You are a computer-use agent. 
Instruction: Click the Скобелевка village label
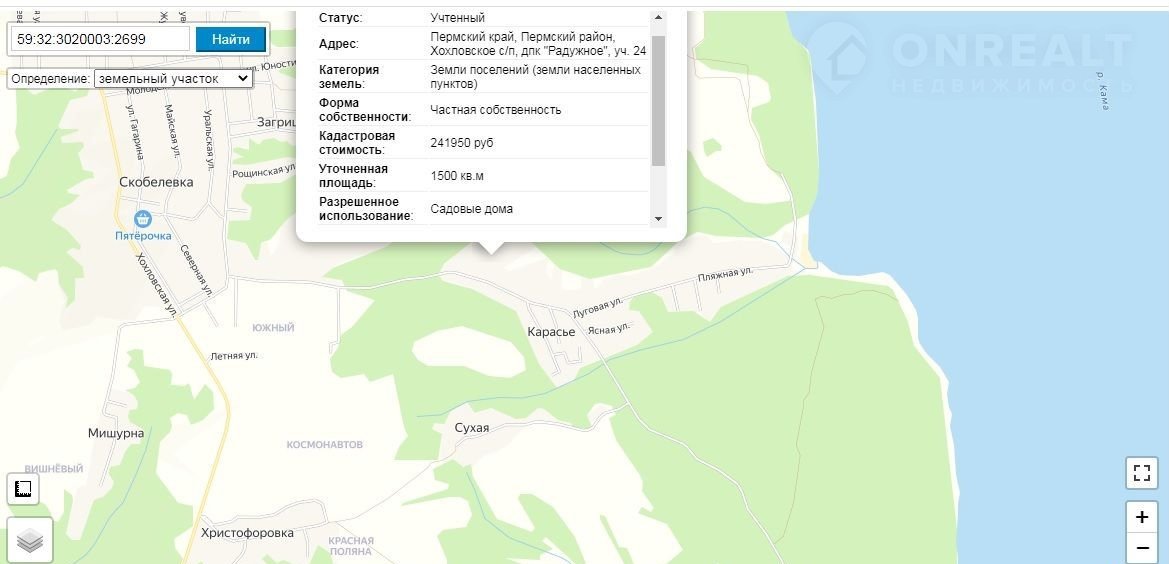[x=156, y=183]
